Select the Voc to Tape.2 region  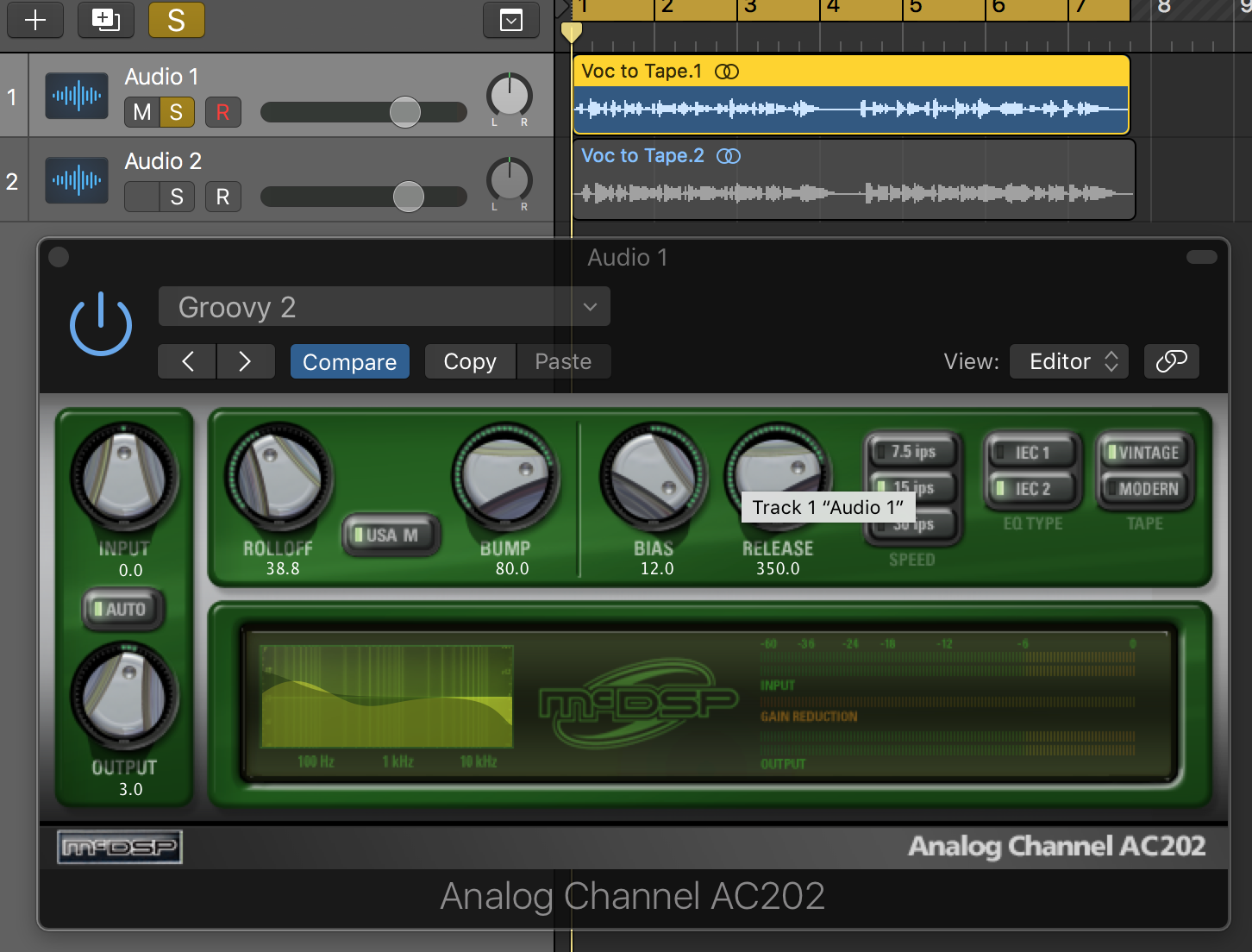[854, 179]
